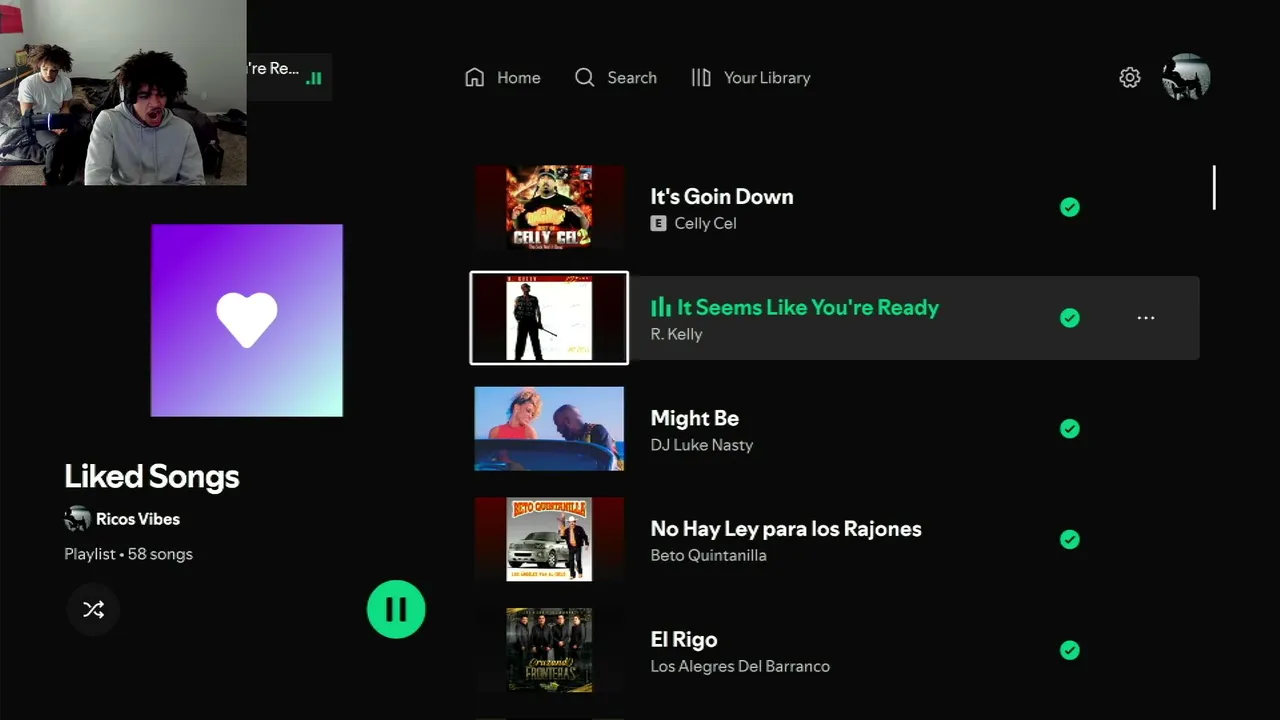
Task: Select the El Rigo album artwork
Action: tap(549, 650)
